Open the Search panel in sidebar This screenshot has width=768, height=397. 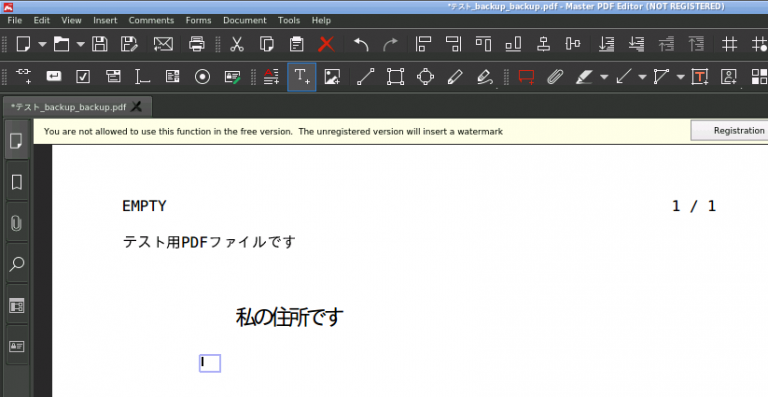(x=17, y=264)
